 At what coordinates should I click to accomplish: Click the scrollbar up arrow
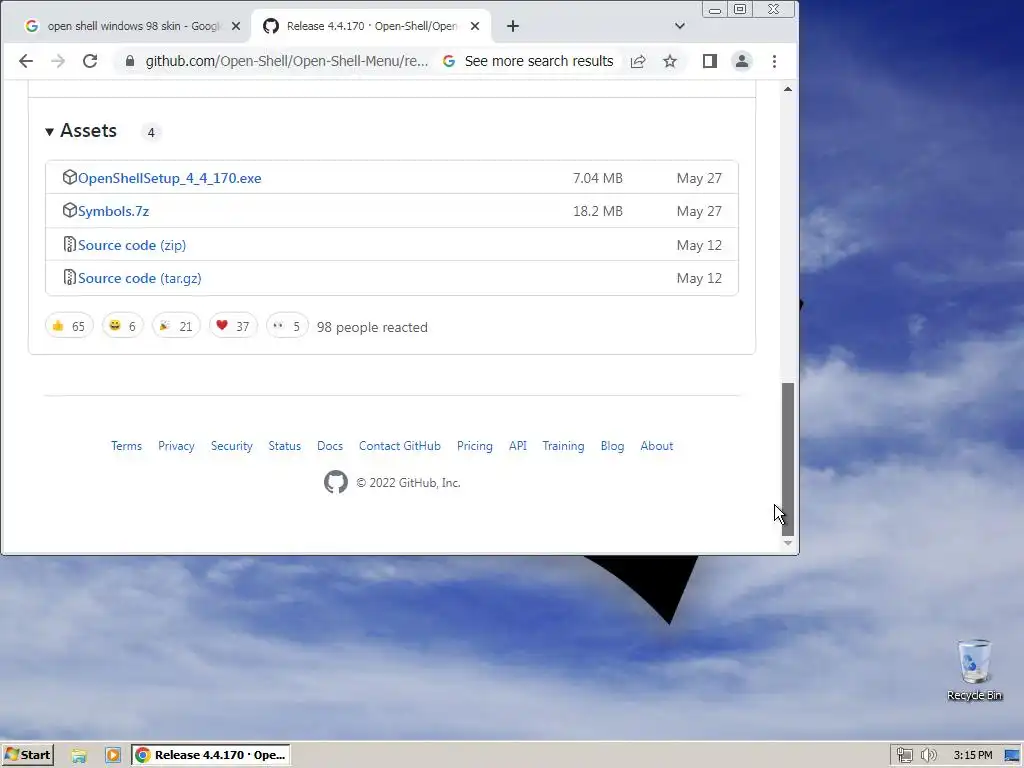[x=788, y=89]
